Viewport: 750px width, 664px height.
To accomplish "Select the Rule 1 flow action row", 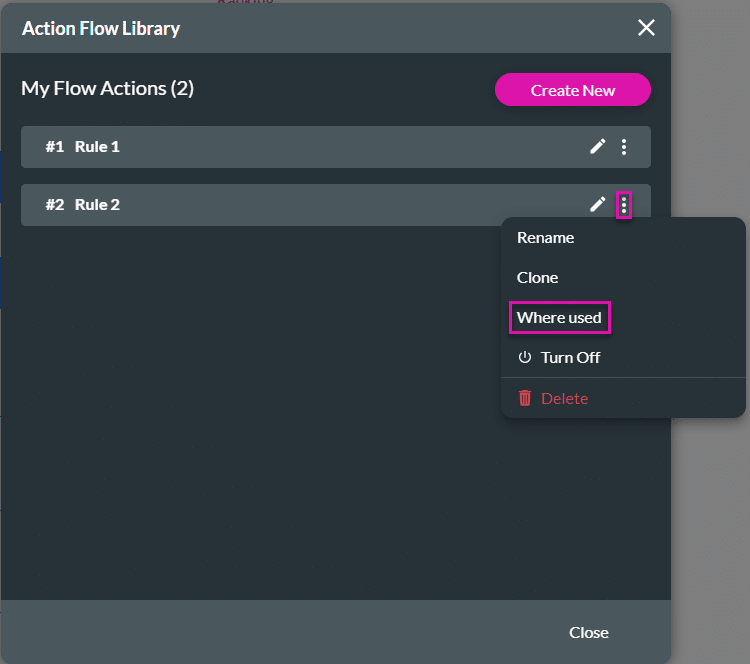I will tap(300, 147).
